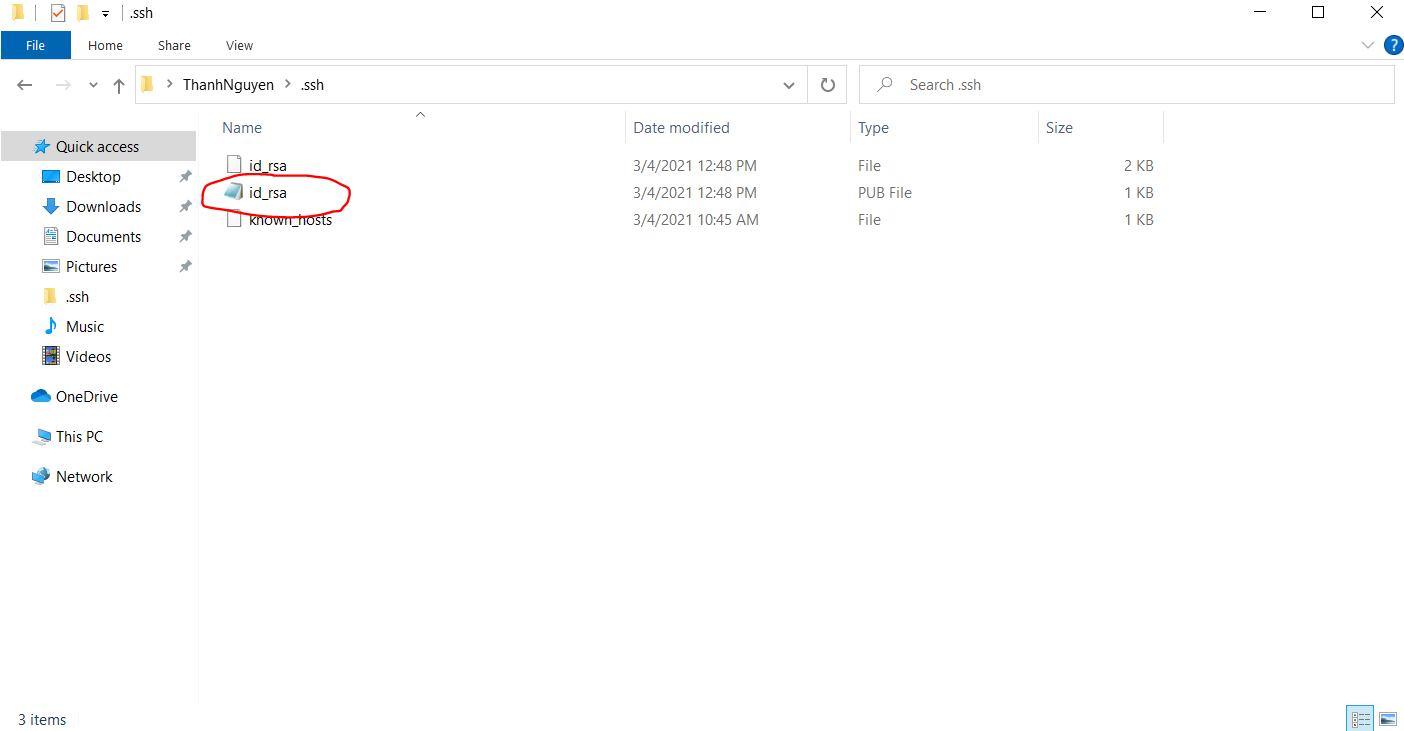Refresh the .ssh folder view

point(827,85)
